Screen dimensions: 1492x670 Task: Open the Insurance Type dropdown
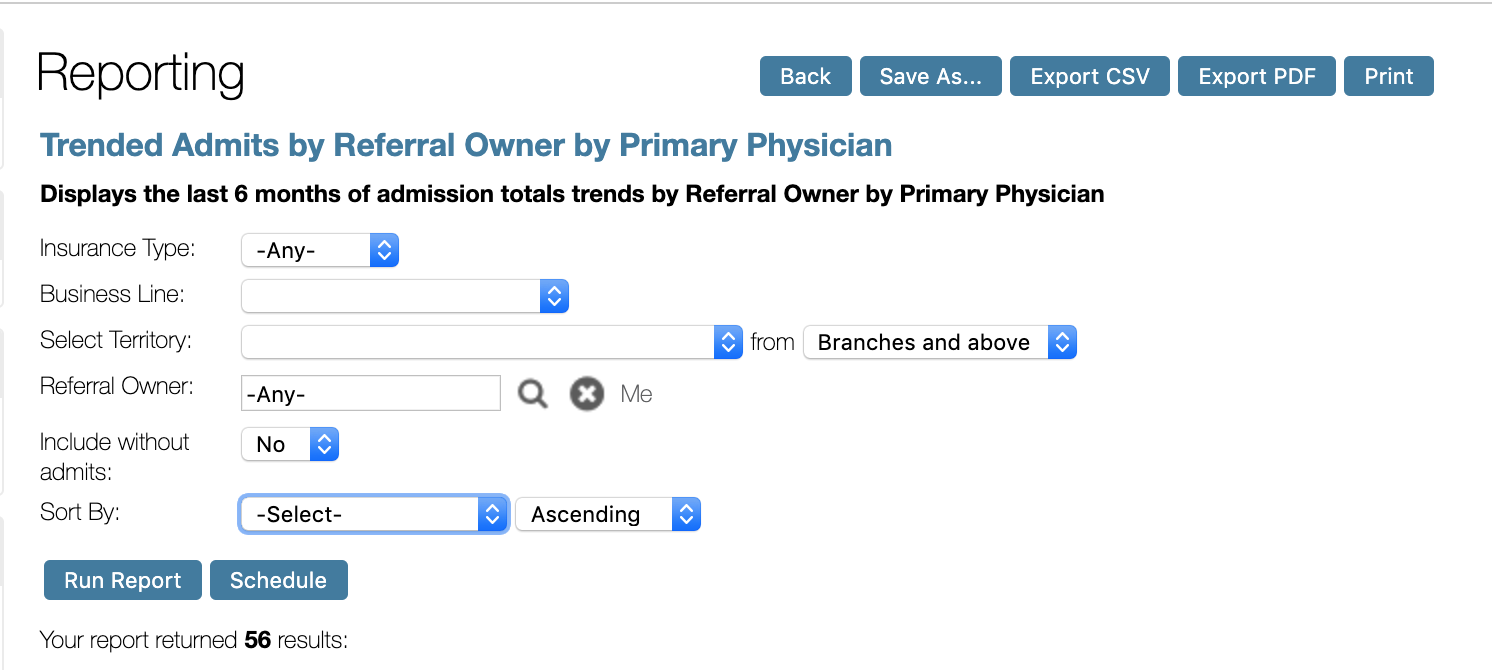(320, 250)
